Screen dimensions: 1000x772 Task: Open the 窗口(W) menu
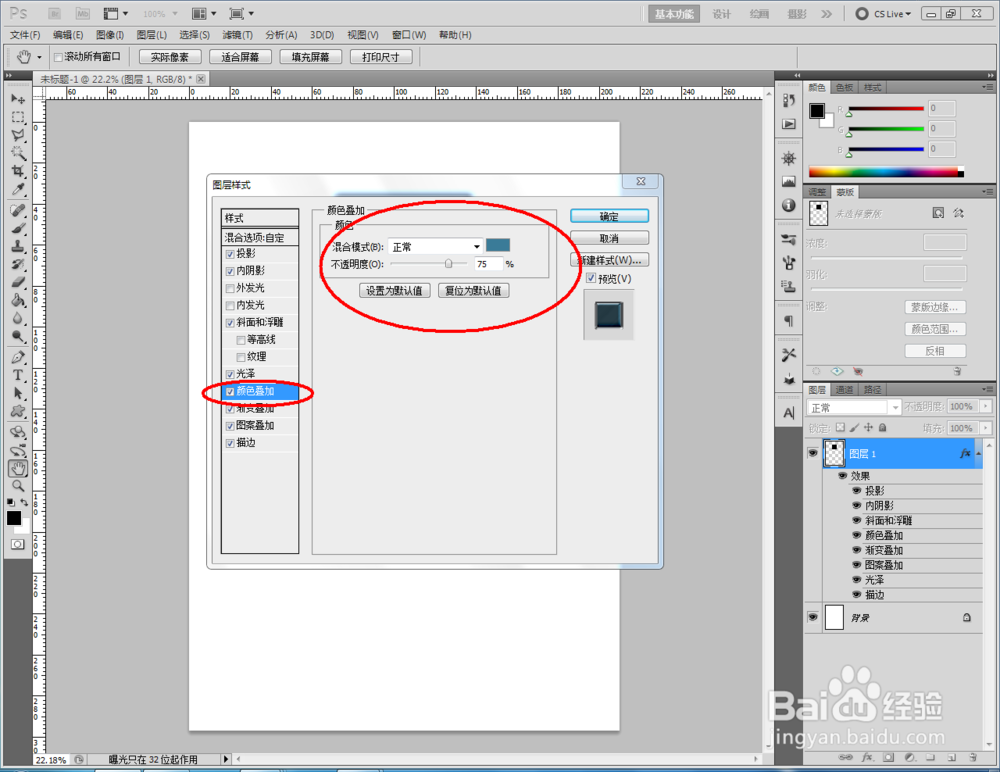(x=409, y=35)
